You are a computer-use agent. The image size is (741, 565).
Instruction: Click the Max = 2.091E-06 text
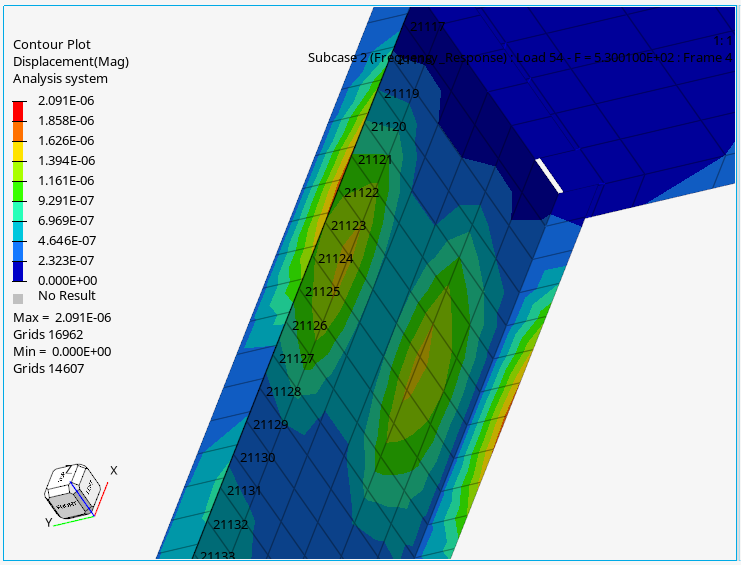[x=62, y=317]
